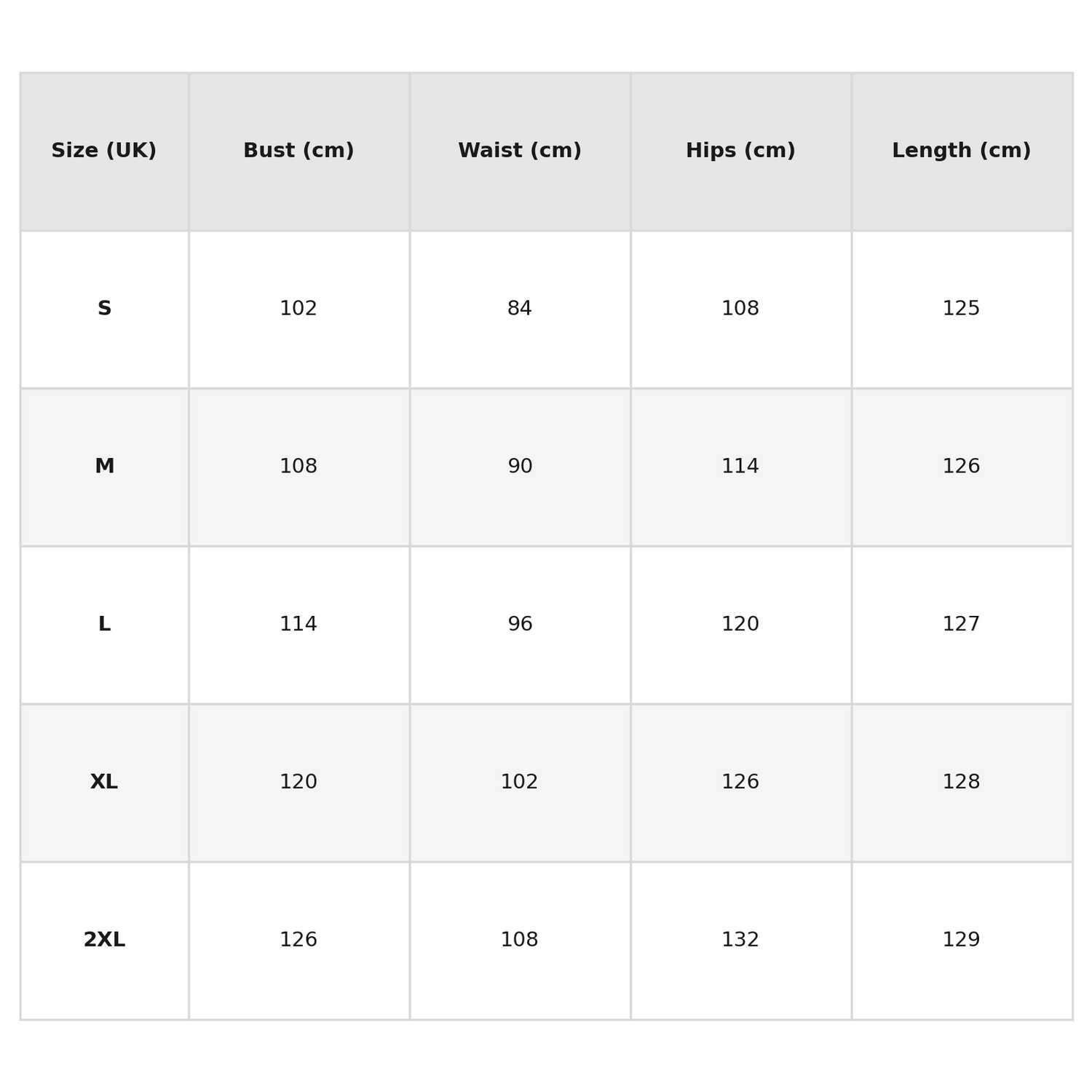Select the Bust (cm) column header
Viewport: 1092px width, 1092px height.
coord(298,151)
